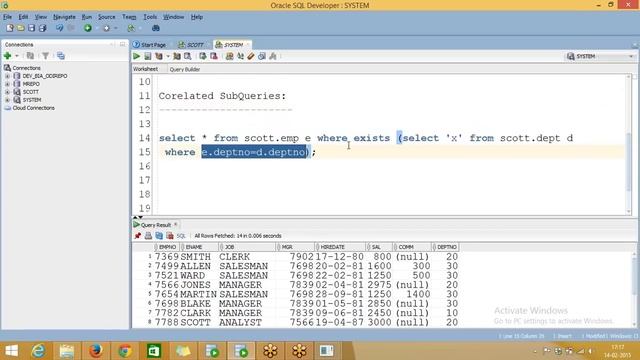Switch to the SCOTT worksheet tab
This screenshot has width=640, height=360.
point(192,44)
